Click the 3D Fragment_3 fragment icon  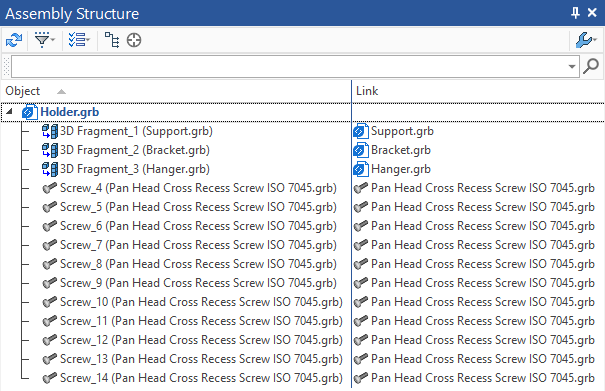pos(50,169)
